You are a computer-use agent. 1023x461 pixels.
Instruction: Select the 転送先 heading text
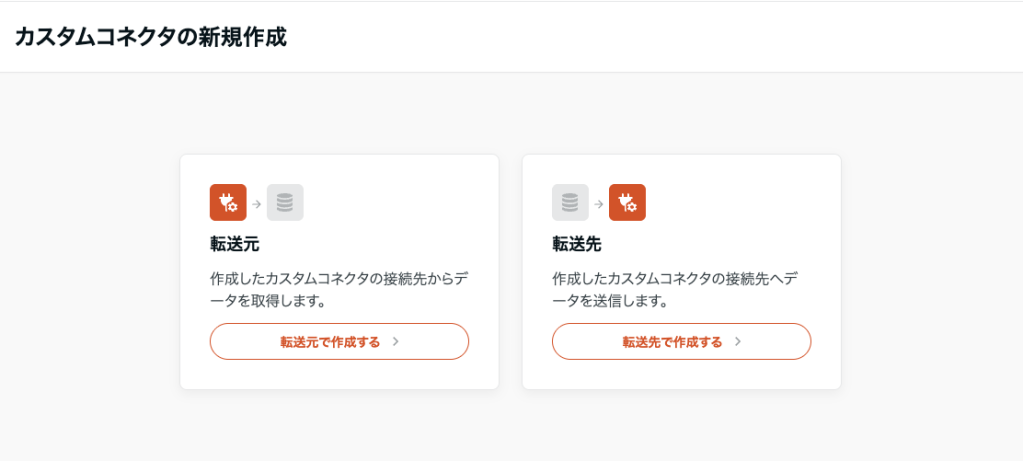pos(576,244)
